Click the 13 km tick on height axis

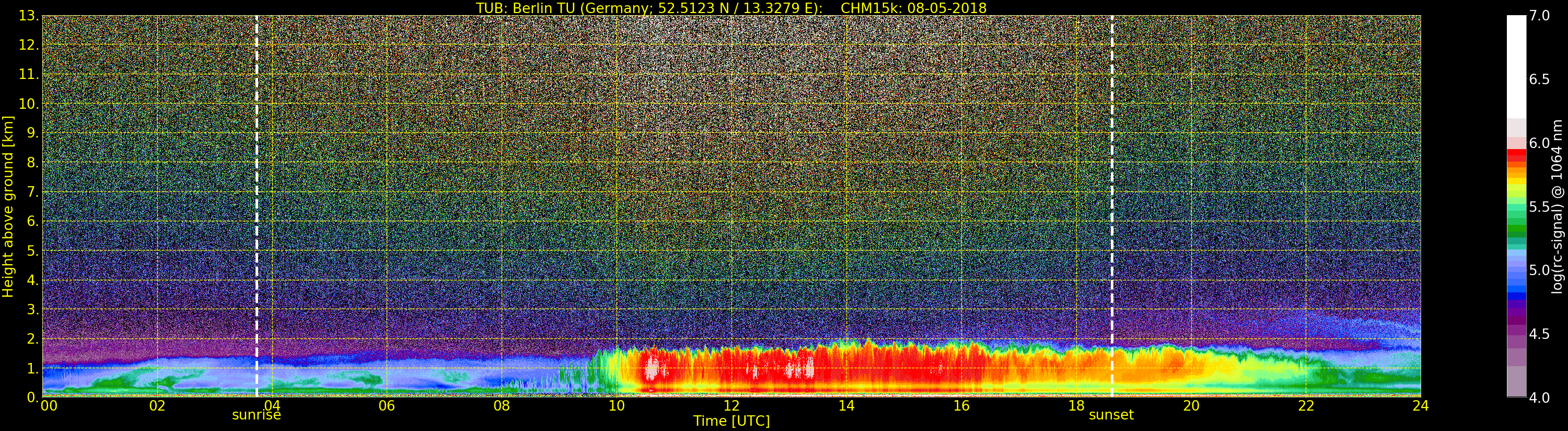tap(28, 16)
